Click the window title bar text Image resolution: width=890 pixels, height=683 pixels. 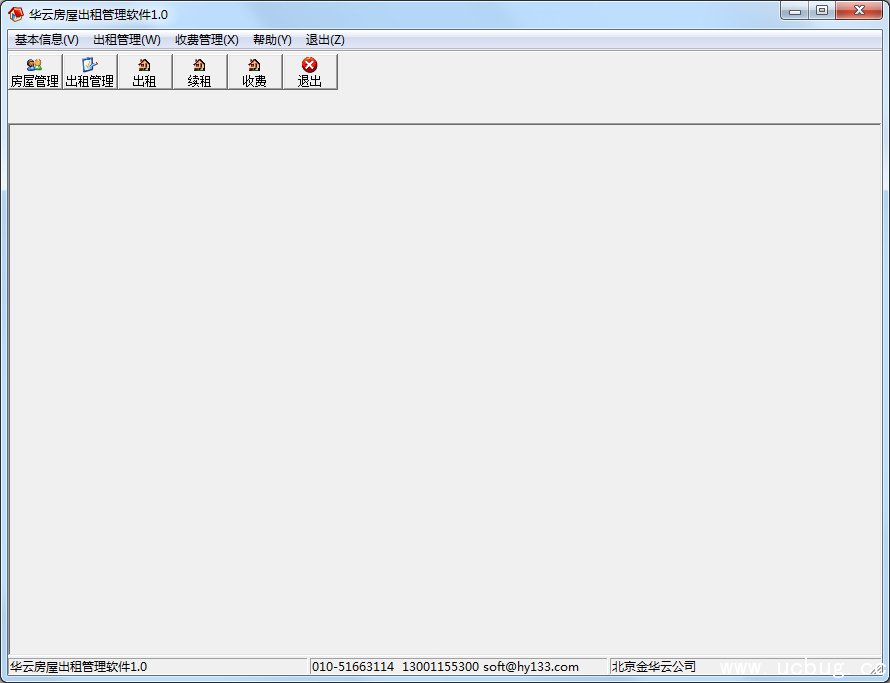click(98, 14)
